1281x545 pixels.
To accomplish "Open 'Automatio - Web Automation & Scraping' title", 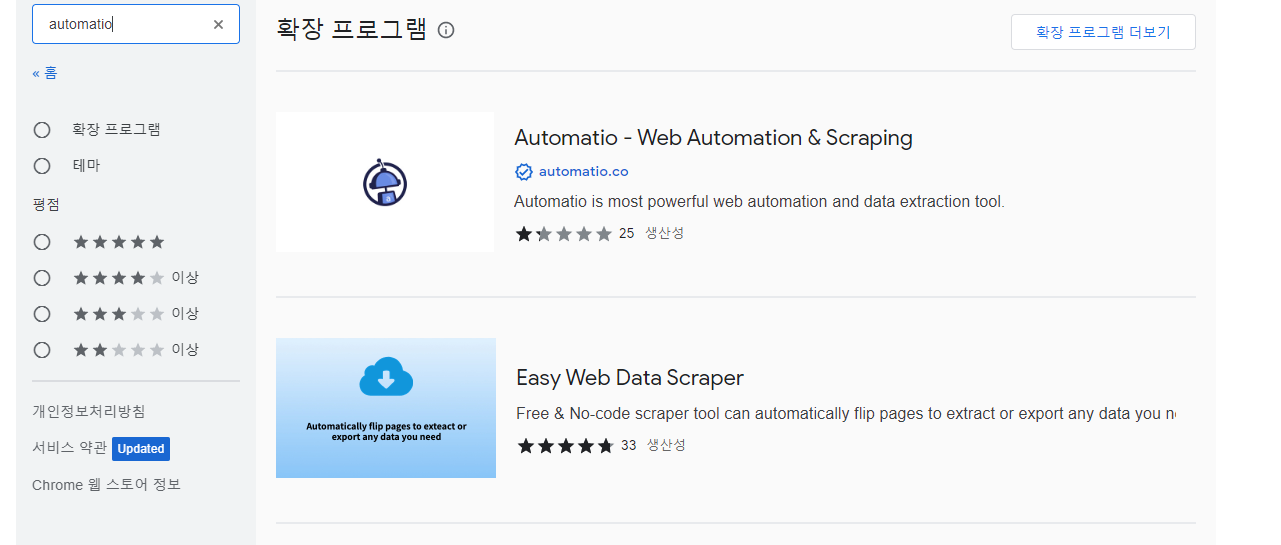I will 713,138.
